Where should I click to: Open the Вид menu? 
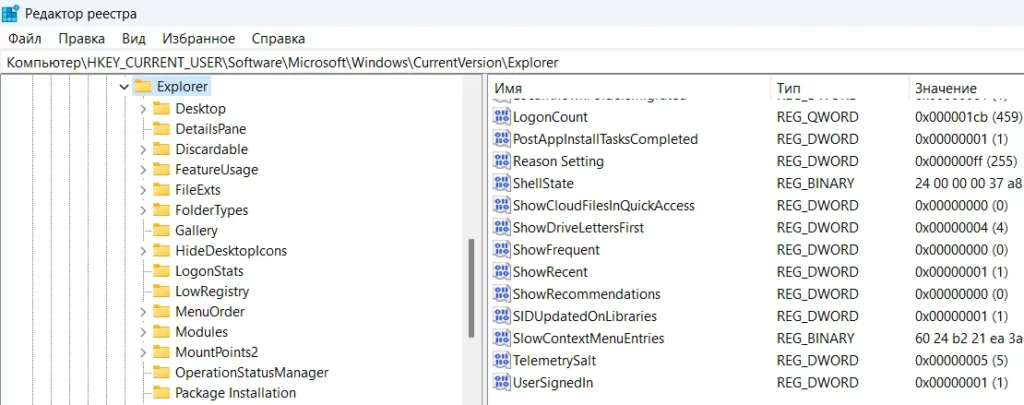[134, 39]
